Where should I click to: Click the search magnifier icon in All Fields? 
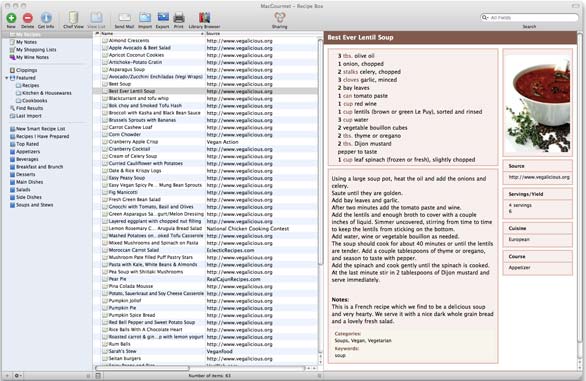(x=485, y=18)
